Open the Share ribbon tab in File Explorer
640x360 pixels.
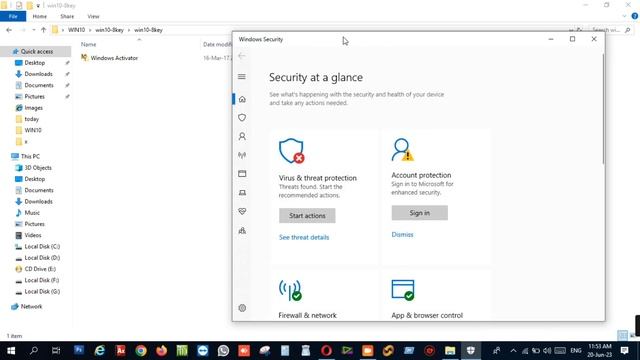tap(67, 16)
